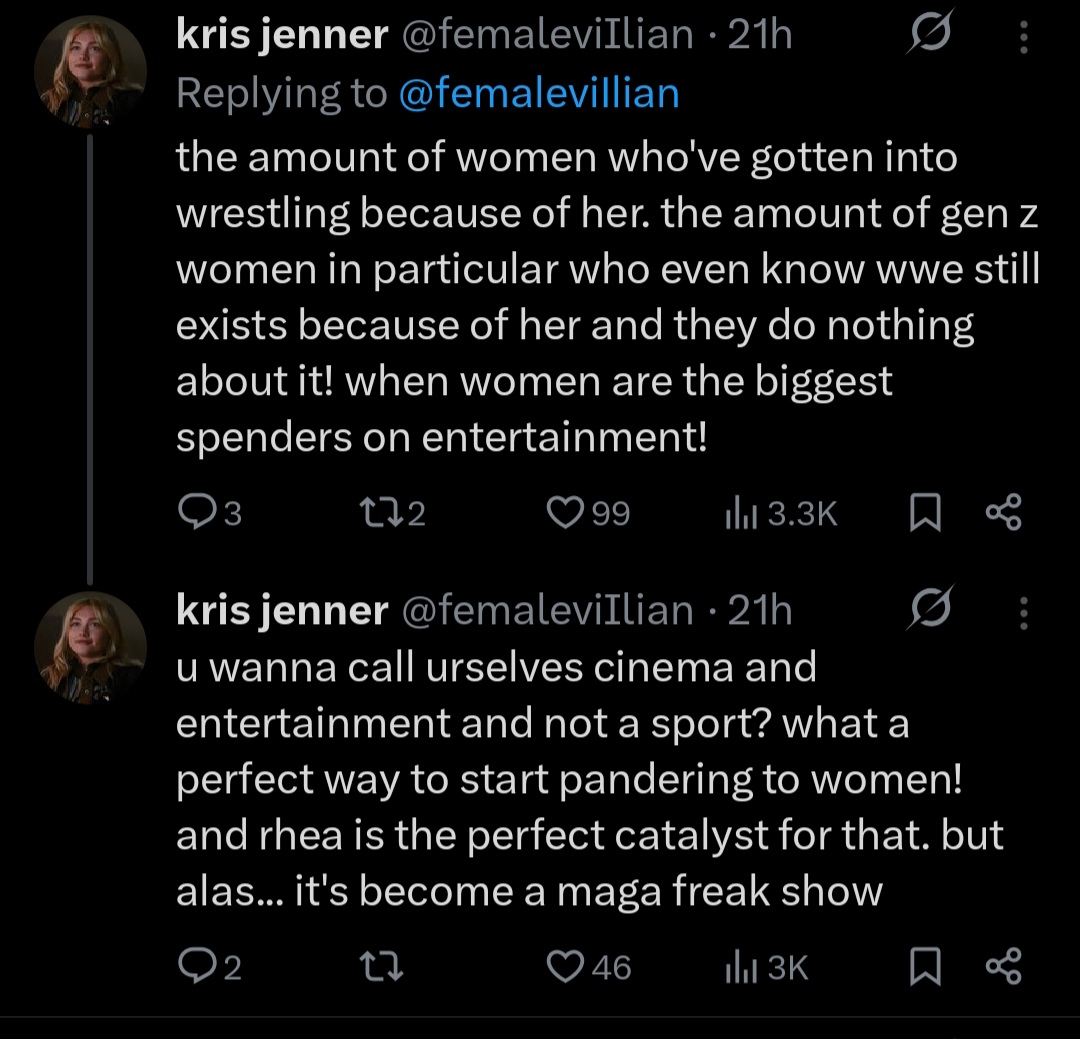Image resolution: width=1080 pixels, height=1039 pixels.
Task: Tap the first tweet's profile avatar
Action: click(91, 73)
